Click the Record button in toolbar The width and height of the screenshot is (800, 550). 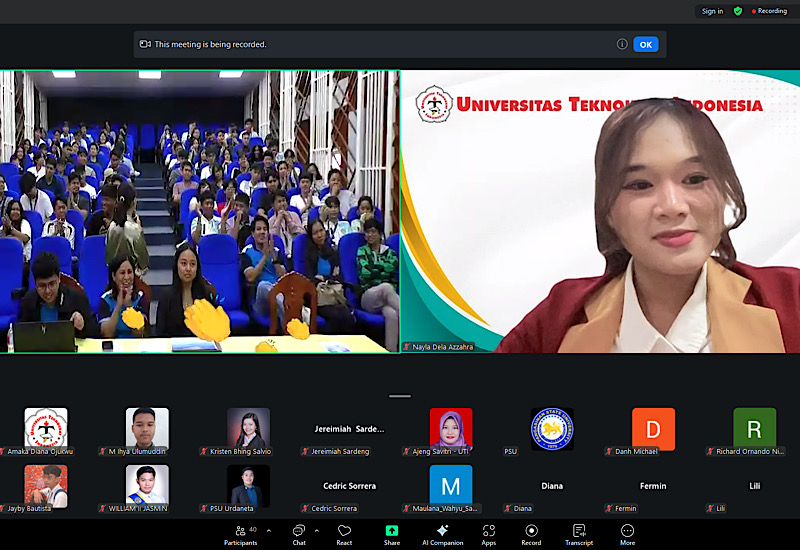point(531,535)
